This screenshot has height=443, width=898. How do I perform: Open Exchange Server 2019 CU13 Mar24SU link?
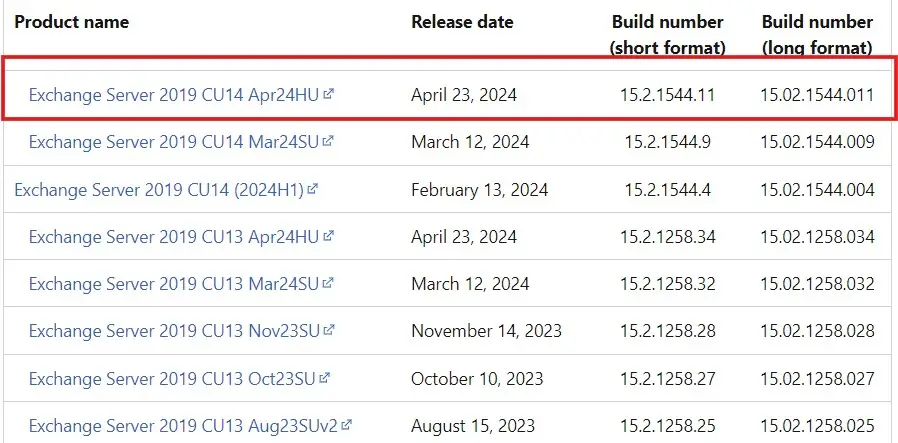pos(173,284)
